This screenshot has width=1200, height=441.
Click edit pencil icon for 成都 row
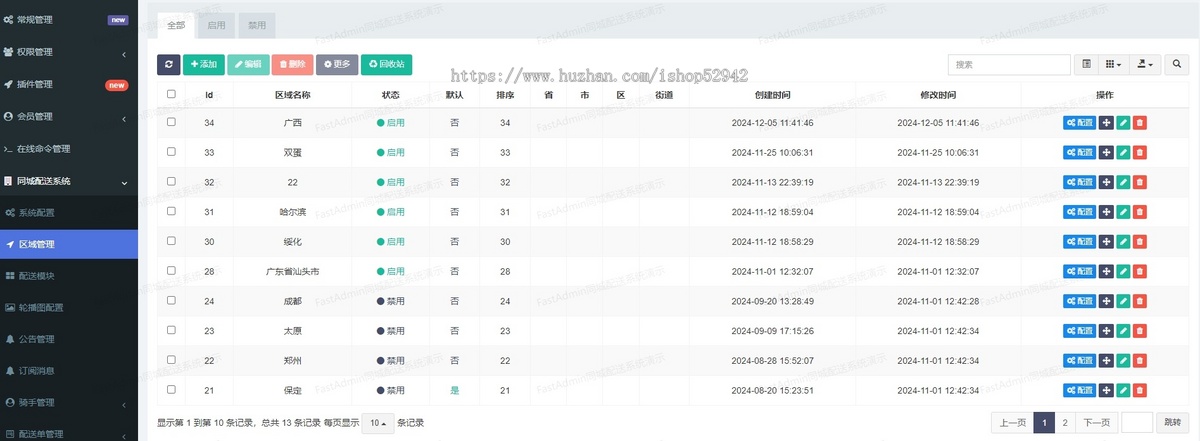(1123, 301)
